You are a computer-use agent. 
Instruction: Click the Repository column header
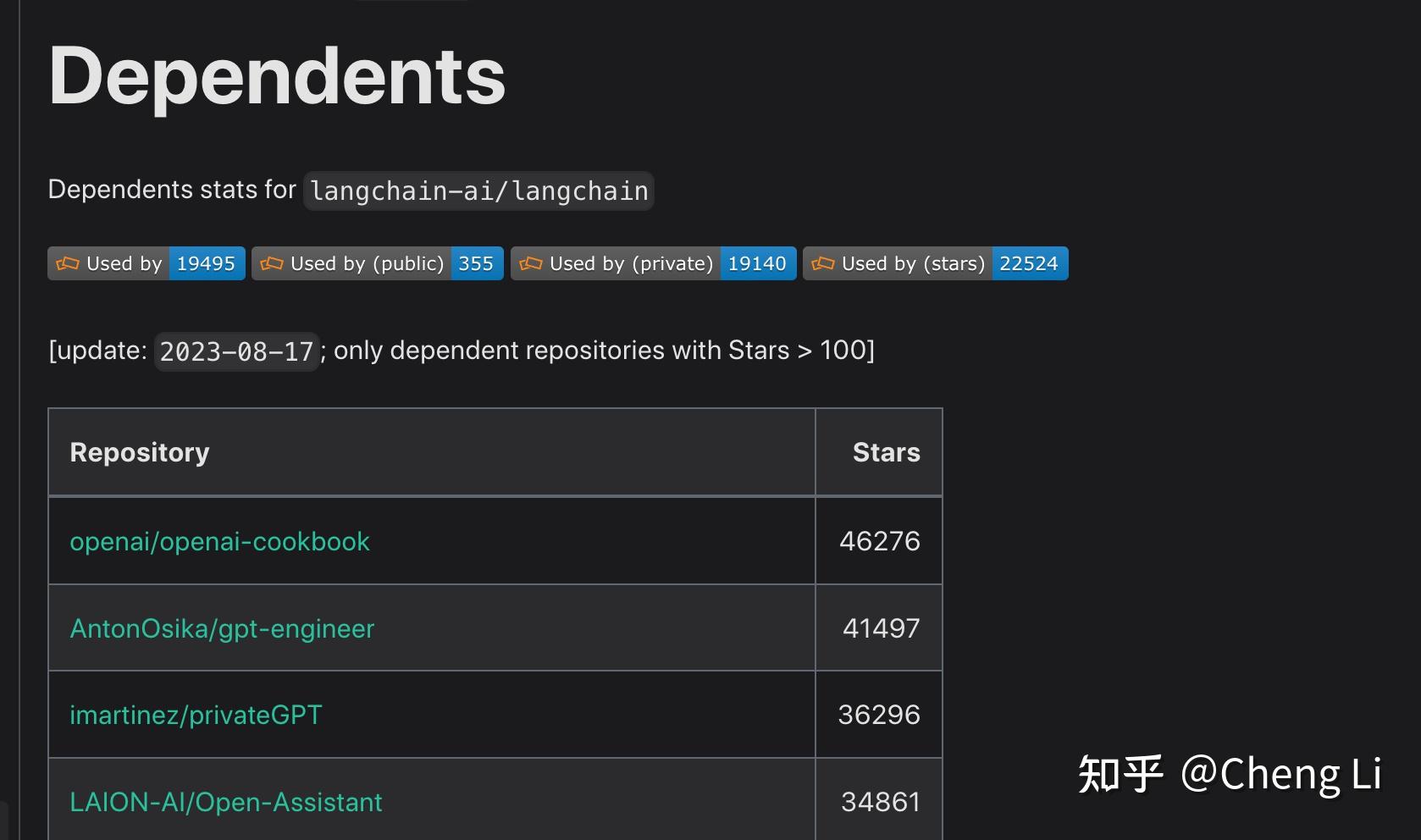point(140,452)
